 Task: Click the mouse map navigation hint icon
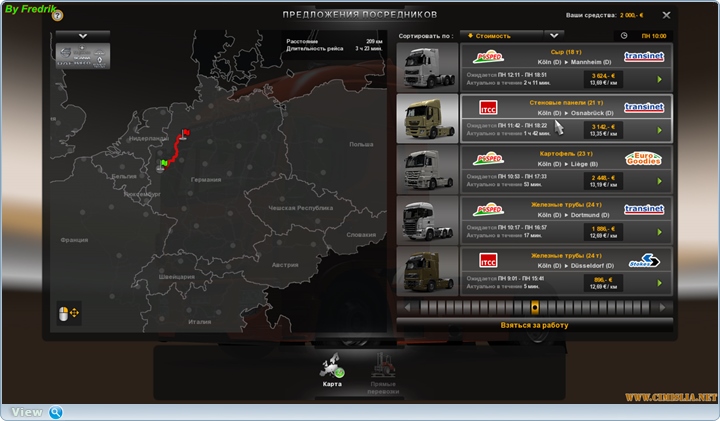coord(69,314)
